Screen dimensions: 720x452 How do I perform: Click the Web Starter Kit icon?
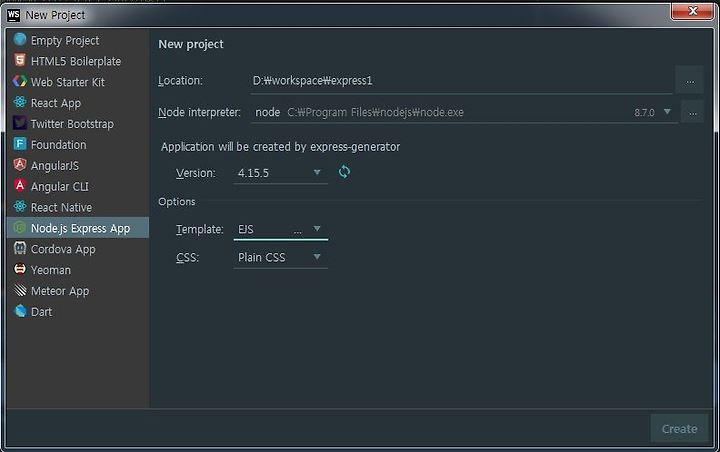pyautogui.click(x=20, y=81)
